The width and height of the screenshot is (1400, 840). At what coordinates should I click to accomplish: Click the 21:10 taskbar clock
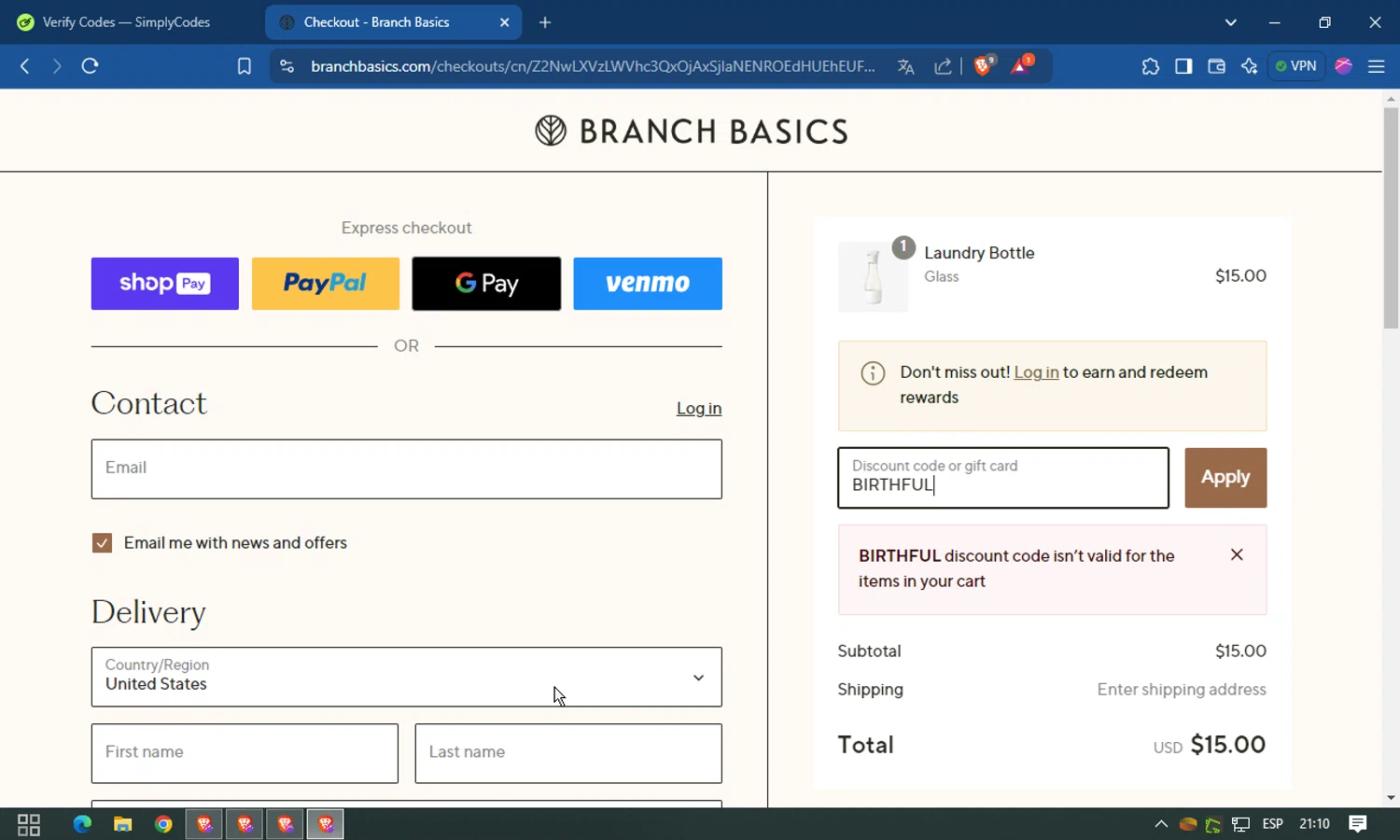click(1314, 824)
